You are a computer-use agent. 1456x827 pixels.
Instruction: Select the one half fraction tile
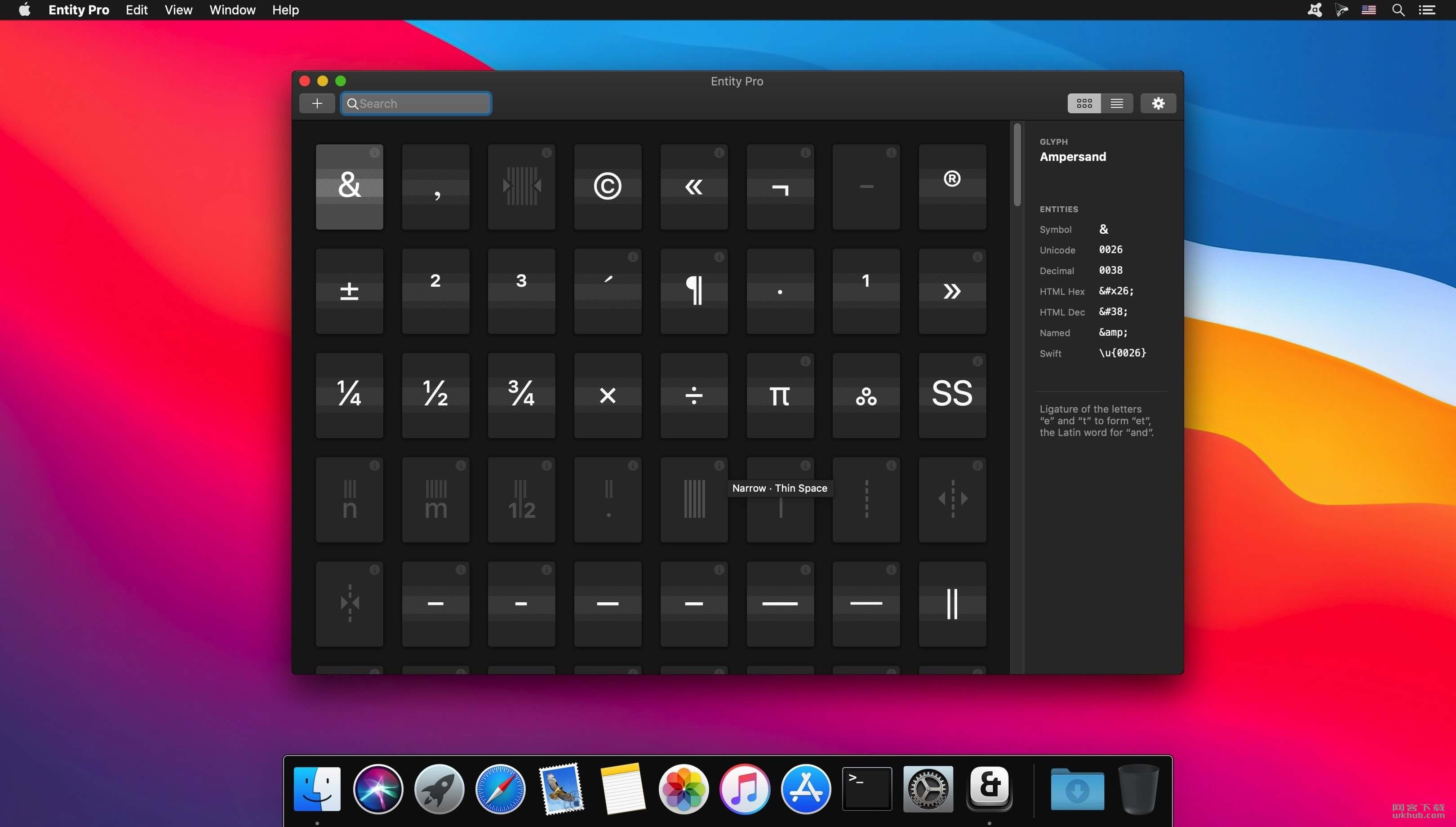[x=435, y=396]
